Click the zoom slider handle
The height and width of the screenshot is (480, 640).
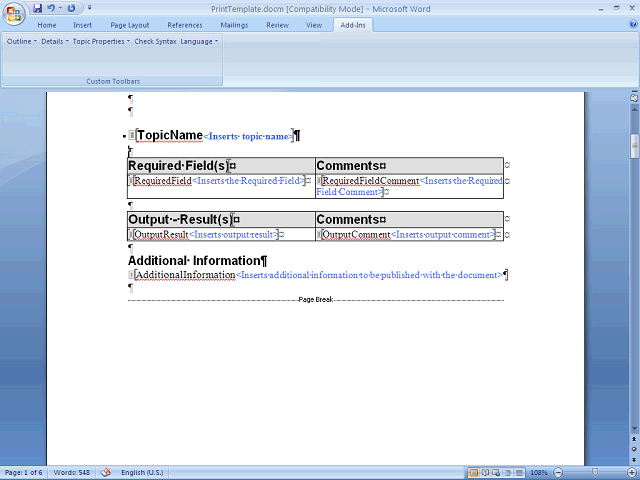[596, 473]
